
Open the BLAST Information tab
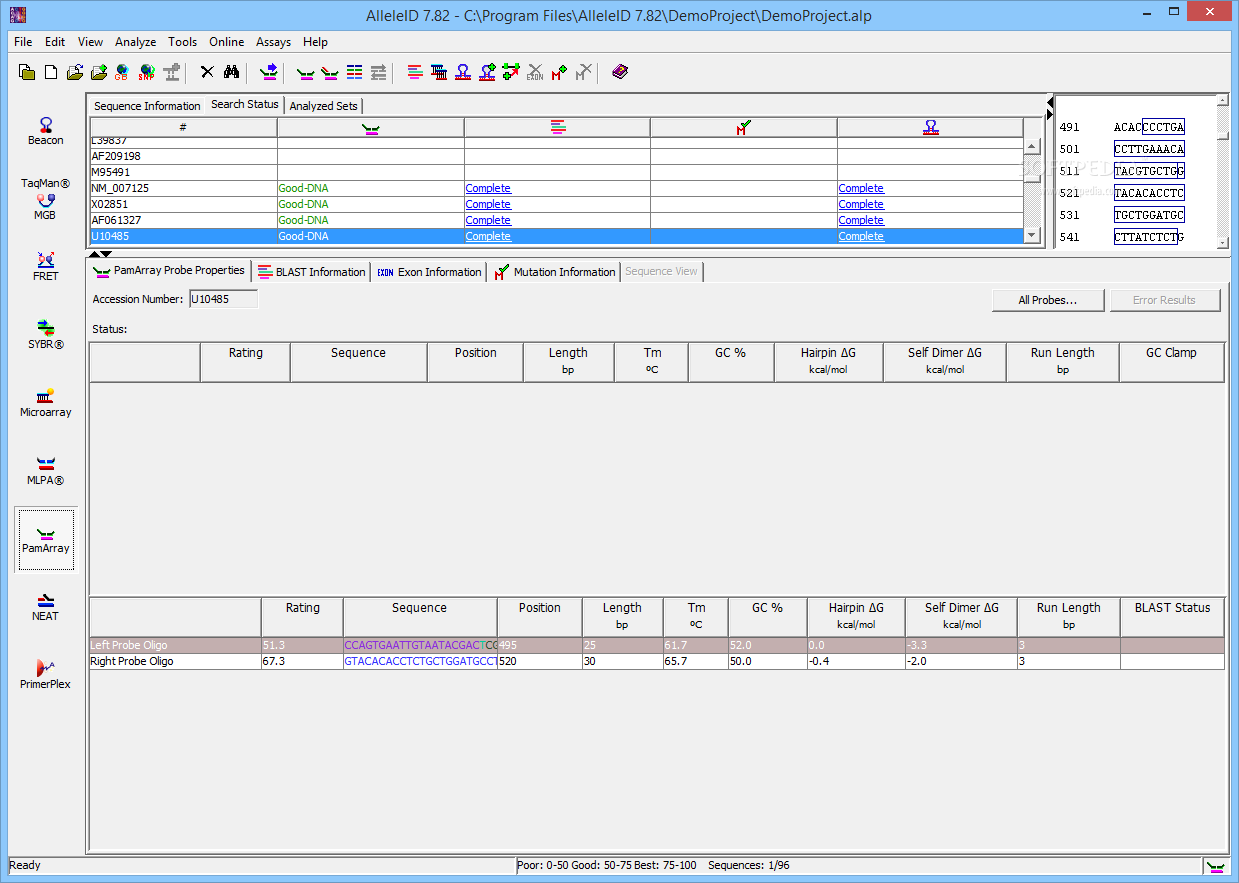click(311, 272)
